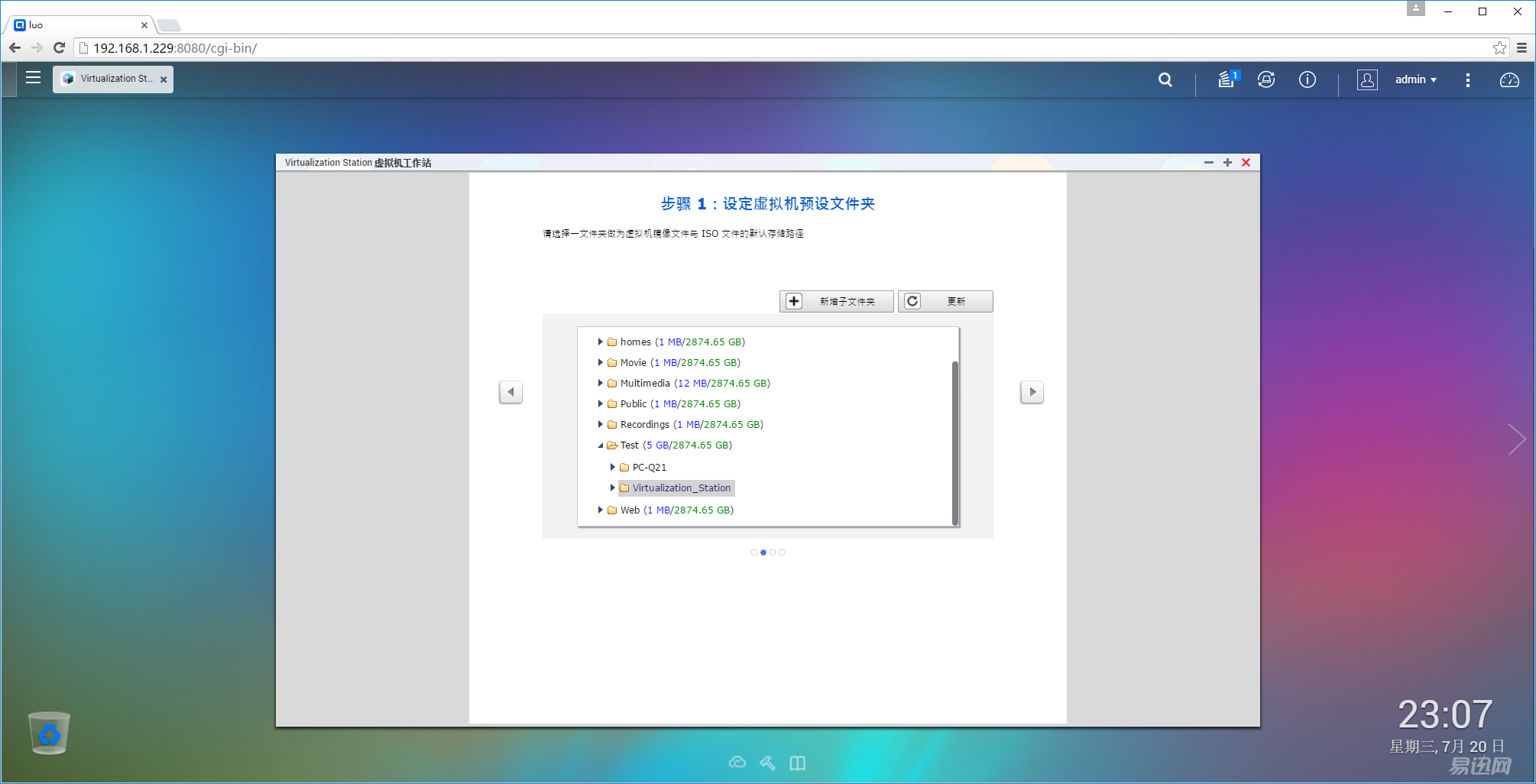The width and height of the screenshot is (1536, 784).
Task: Expand the Multimedia folder tree arrow
Action: click(x=601, y=383)
